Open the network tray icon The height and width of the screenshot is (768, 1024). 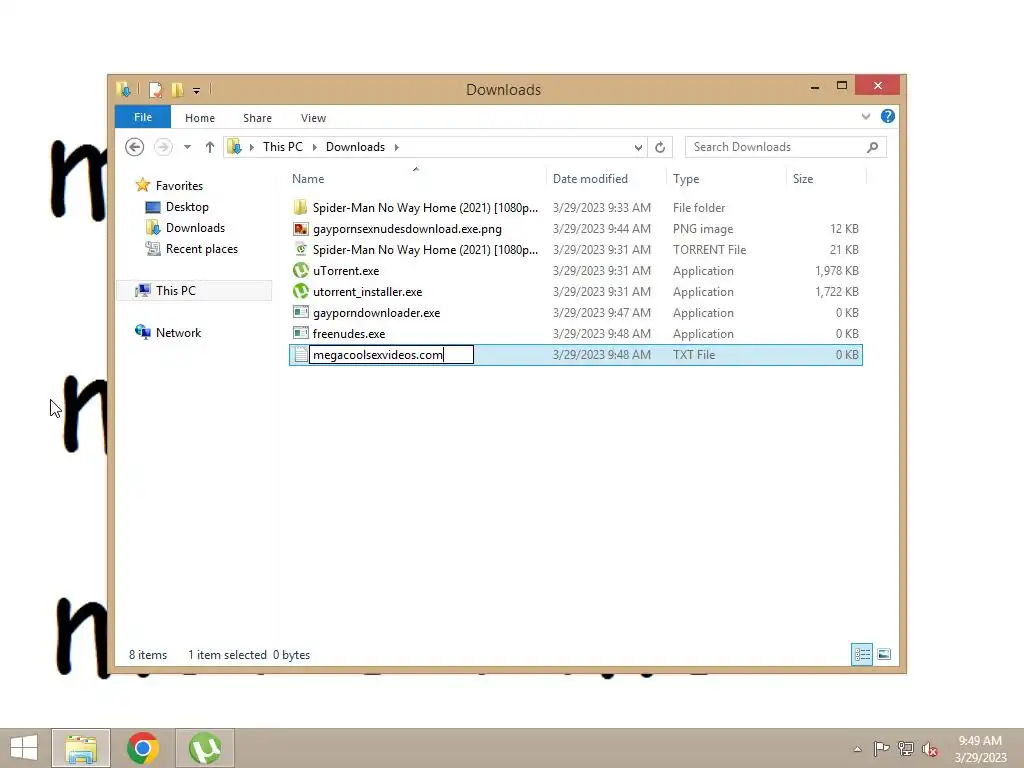(906, 749)
